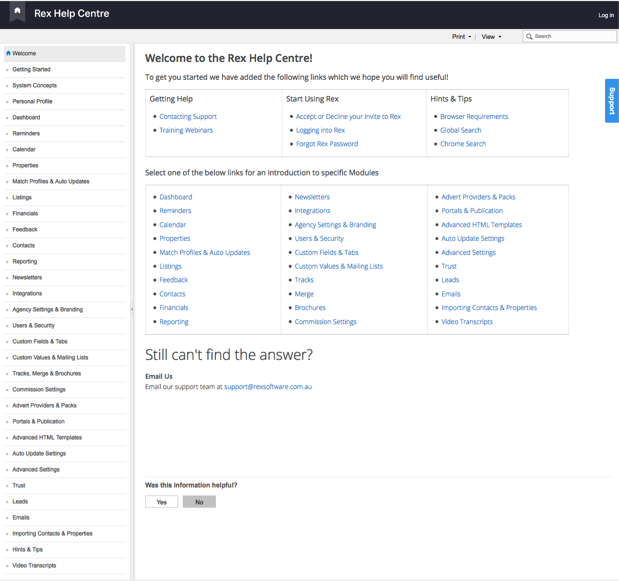The width and height of the screenshot is (619, 581).
Task: Click the Welcome house icon in sidebar
Action: pos(8,53)
